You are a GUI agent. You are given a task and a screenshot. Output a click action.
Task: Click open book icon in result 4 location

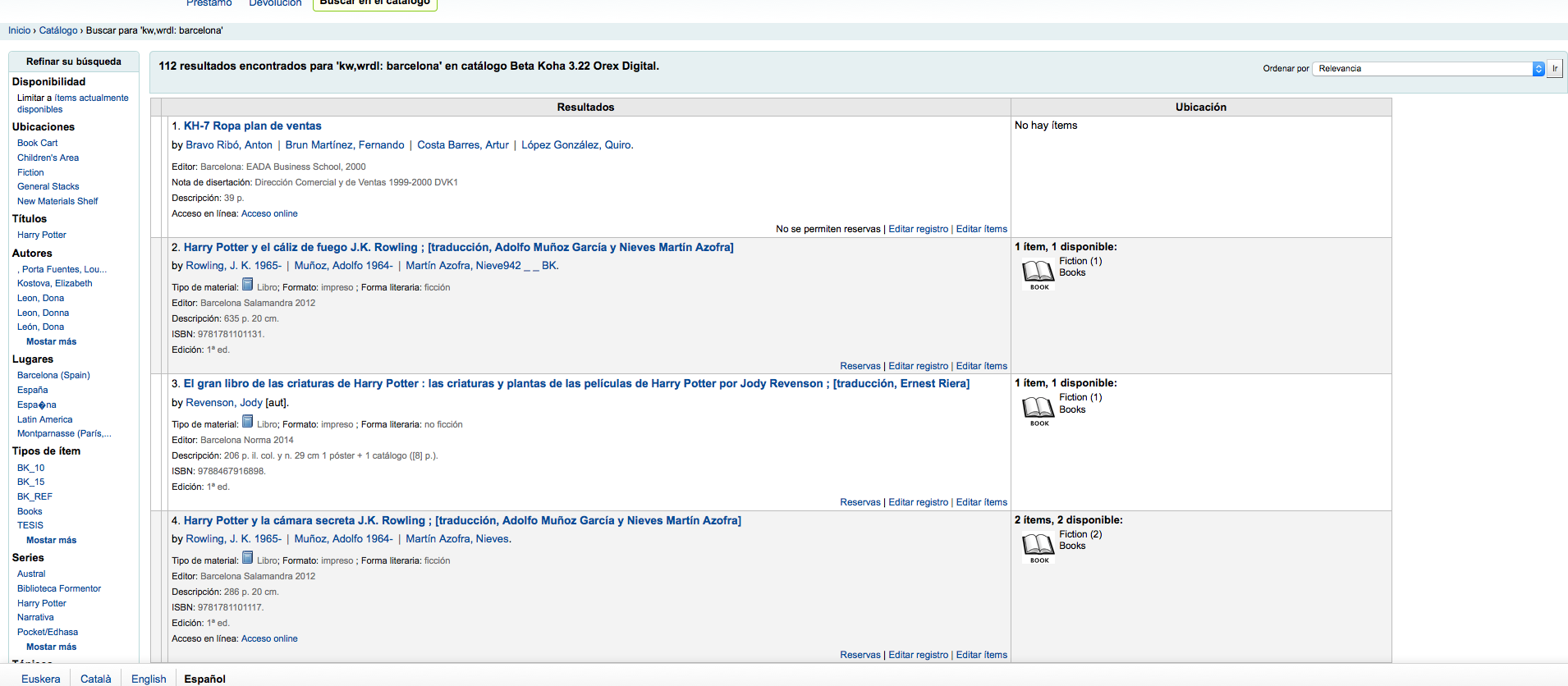tap(1038, 546)
